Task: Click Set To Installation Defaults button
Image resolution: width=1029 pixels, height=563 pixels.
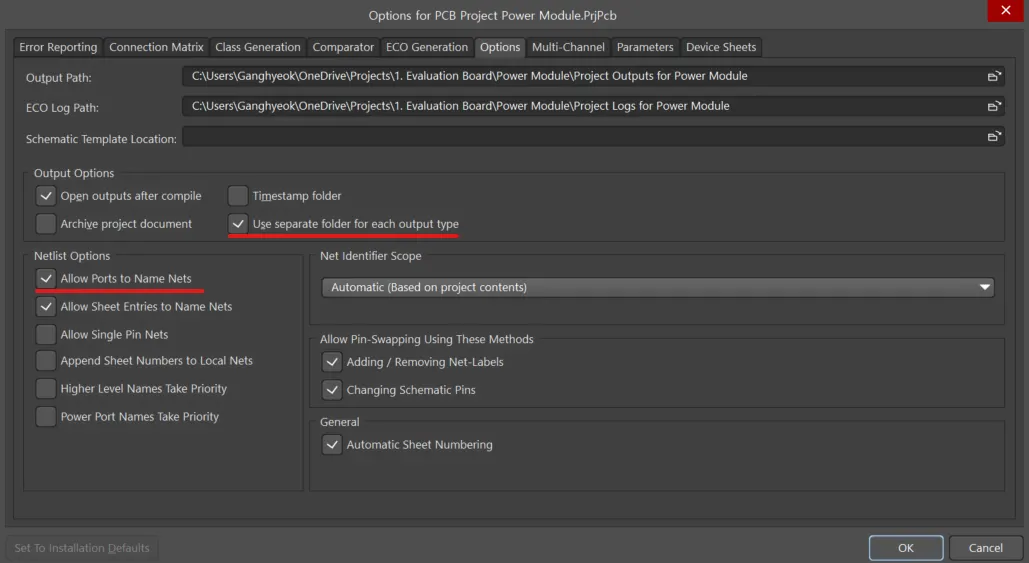Action: (82, 548)
